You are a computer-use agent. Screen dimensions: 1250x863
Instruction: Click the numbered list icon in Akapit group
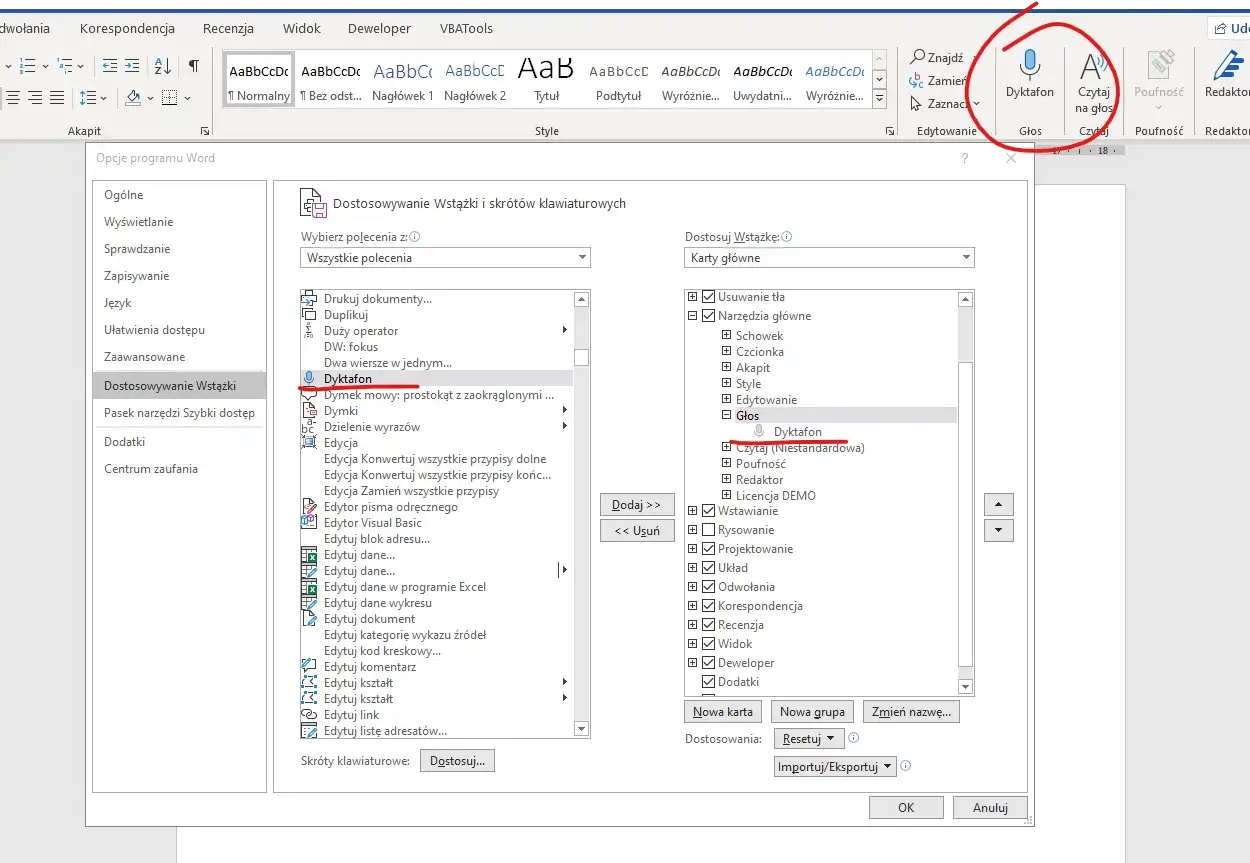27,66
